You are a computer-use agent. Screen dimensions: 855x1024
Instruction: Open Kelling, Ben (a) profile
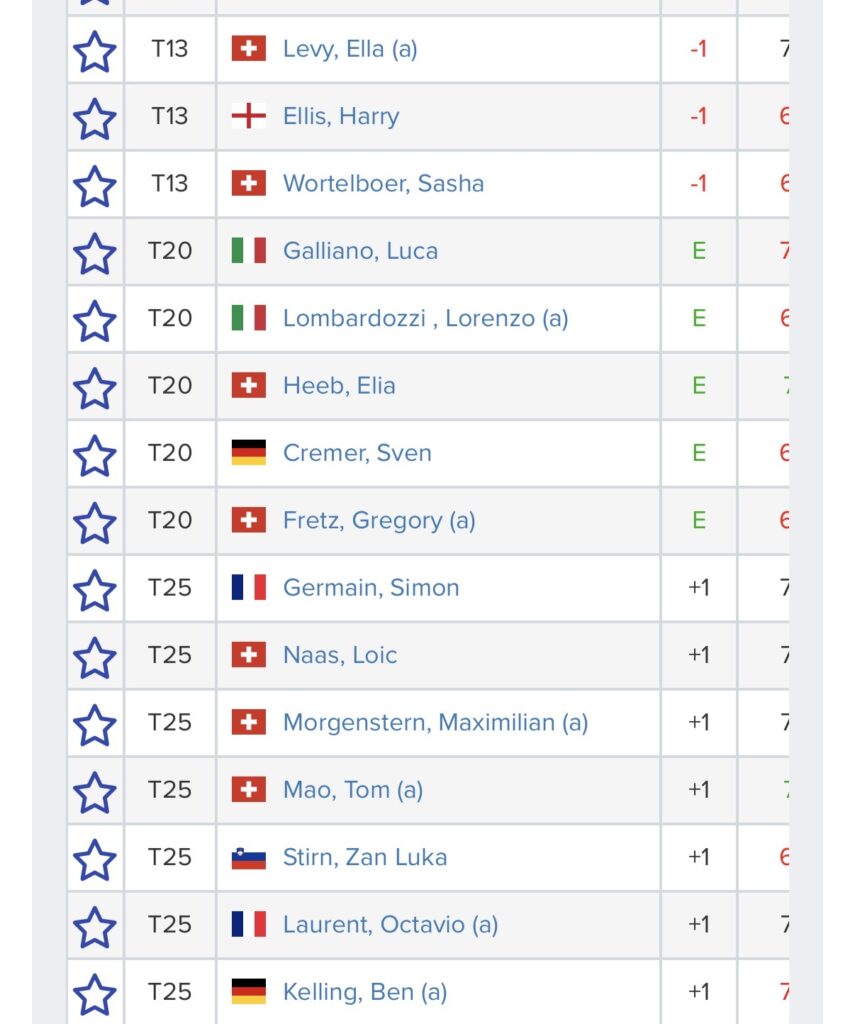(365, 992)
